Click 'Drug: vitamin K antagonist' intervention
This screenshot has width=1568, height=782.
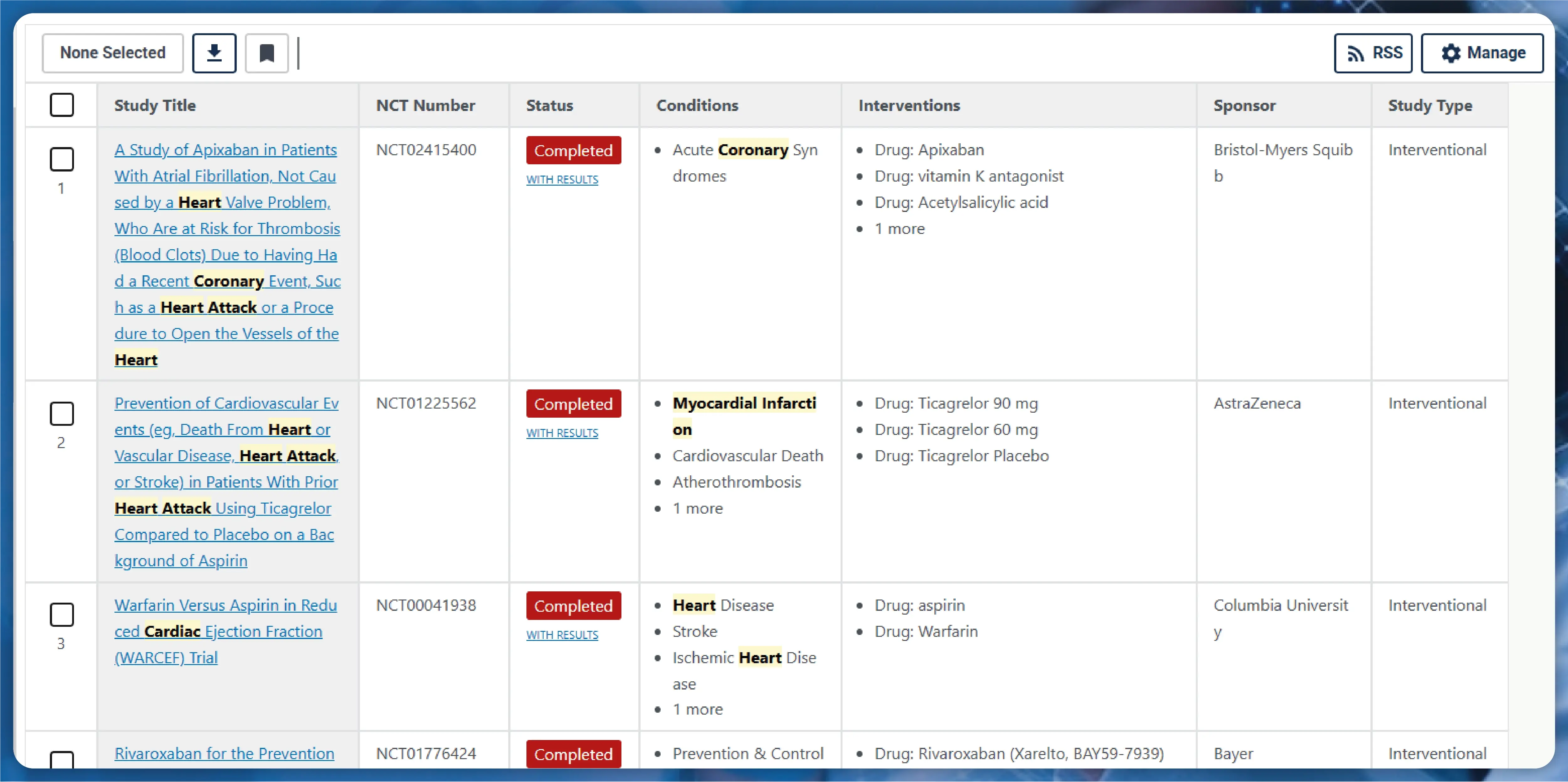point(969,176)
